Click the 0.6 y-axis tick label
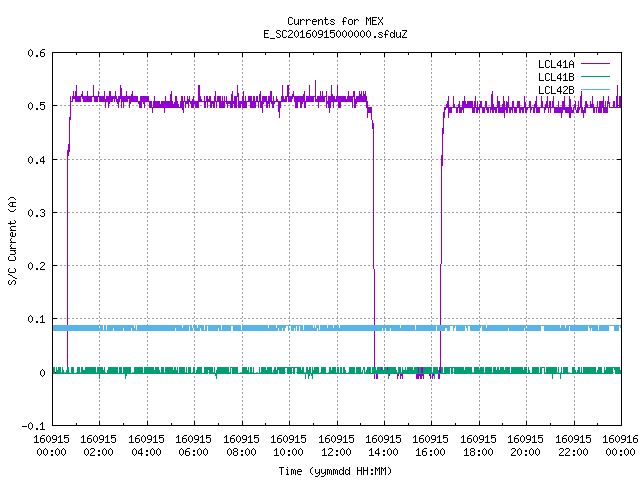Screen dimensions: 640x480 point(36,53)
